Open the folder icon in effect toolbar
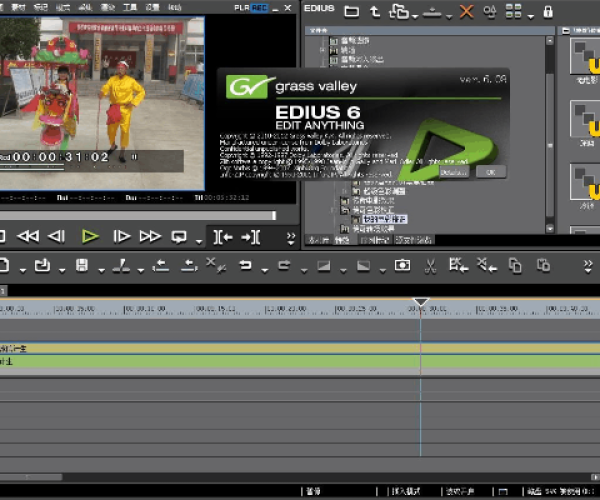The image size is (600, 500). tap(351, 12)
